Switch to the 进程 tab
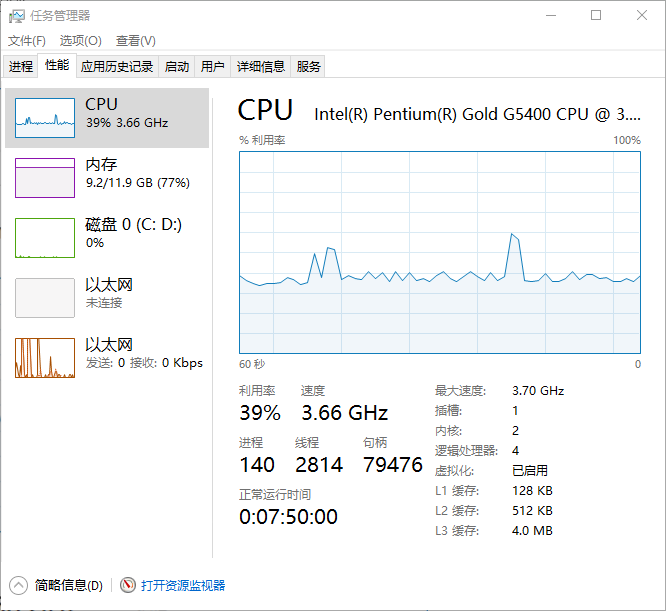Viewport: 666px width, 611px height. point(20,66)
